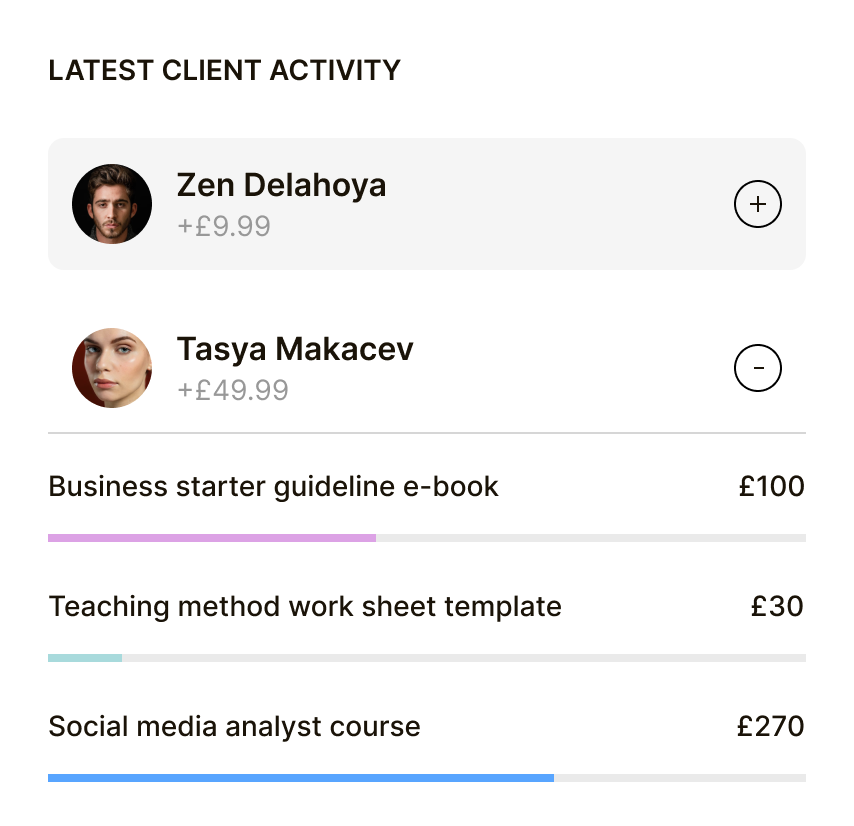Click the £270 course price
854x826 pixels.
pyautogui.click(x=770, y=727)
